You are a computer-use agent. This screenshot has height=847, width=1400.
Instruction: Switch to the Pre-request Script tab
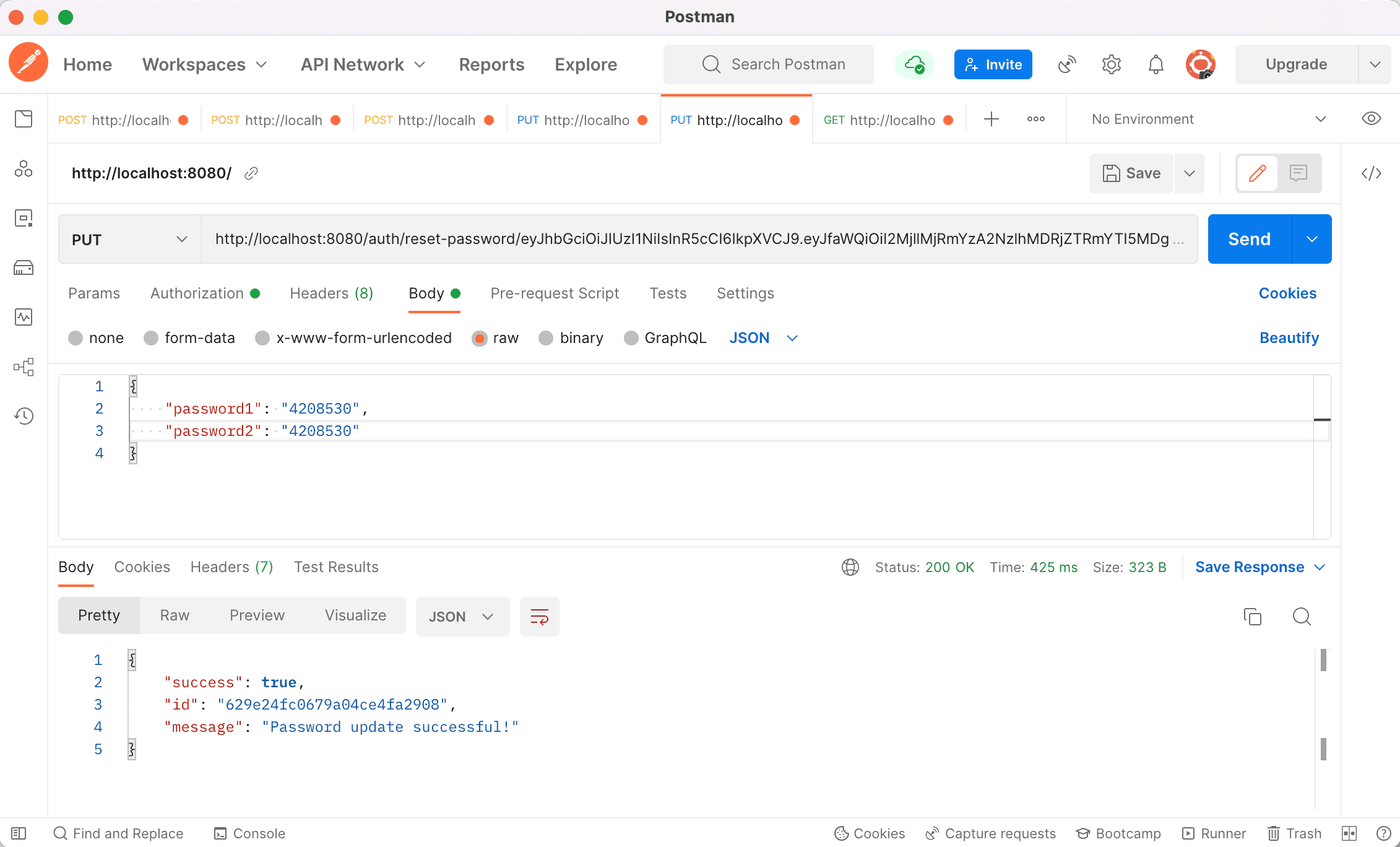555,293
